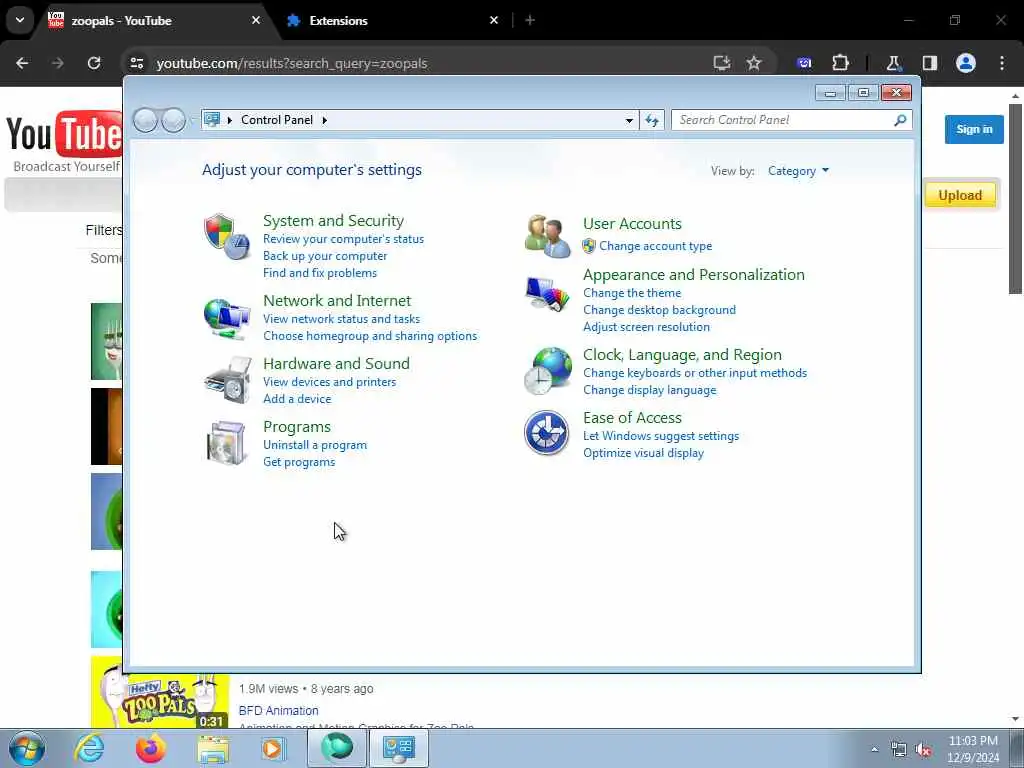Screen dimensions: 1024x768
Task: Launch Firefox from taskbar
Action: click(x=151, y=748)
